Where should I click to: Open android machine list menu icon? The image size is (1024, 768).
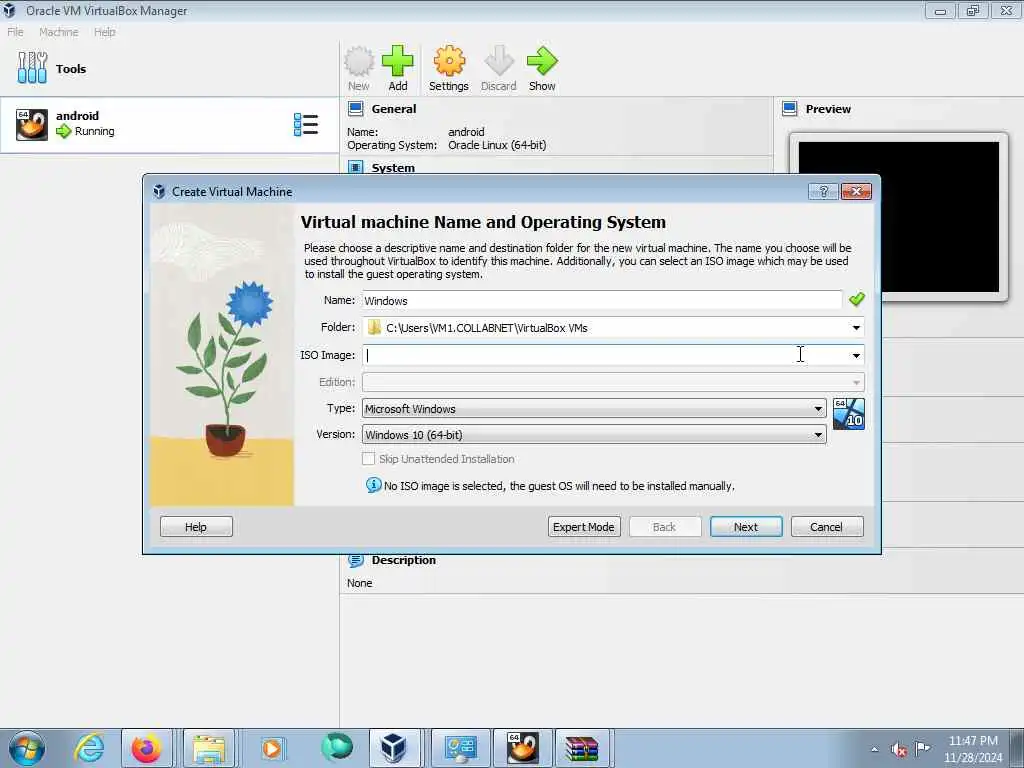pos(306,125)
